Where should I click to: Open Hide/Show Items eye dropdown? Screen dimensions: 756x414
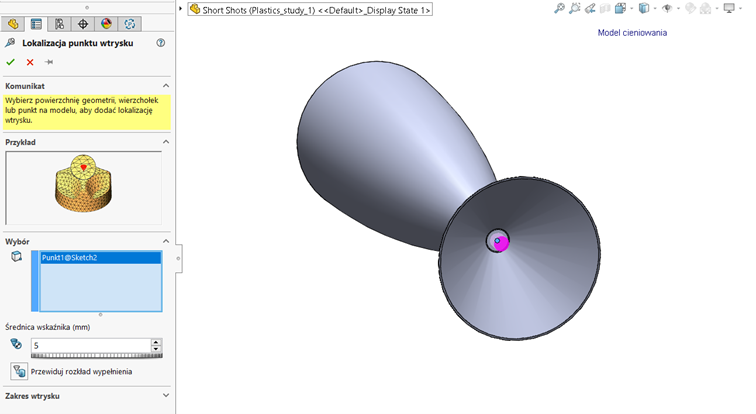[667, 8]
